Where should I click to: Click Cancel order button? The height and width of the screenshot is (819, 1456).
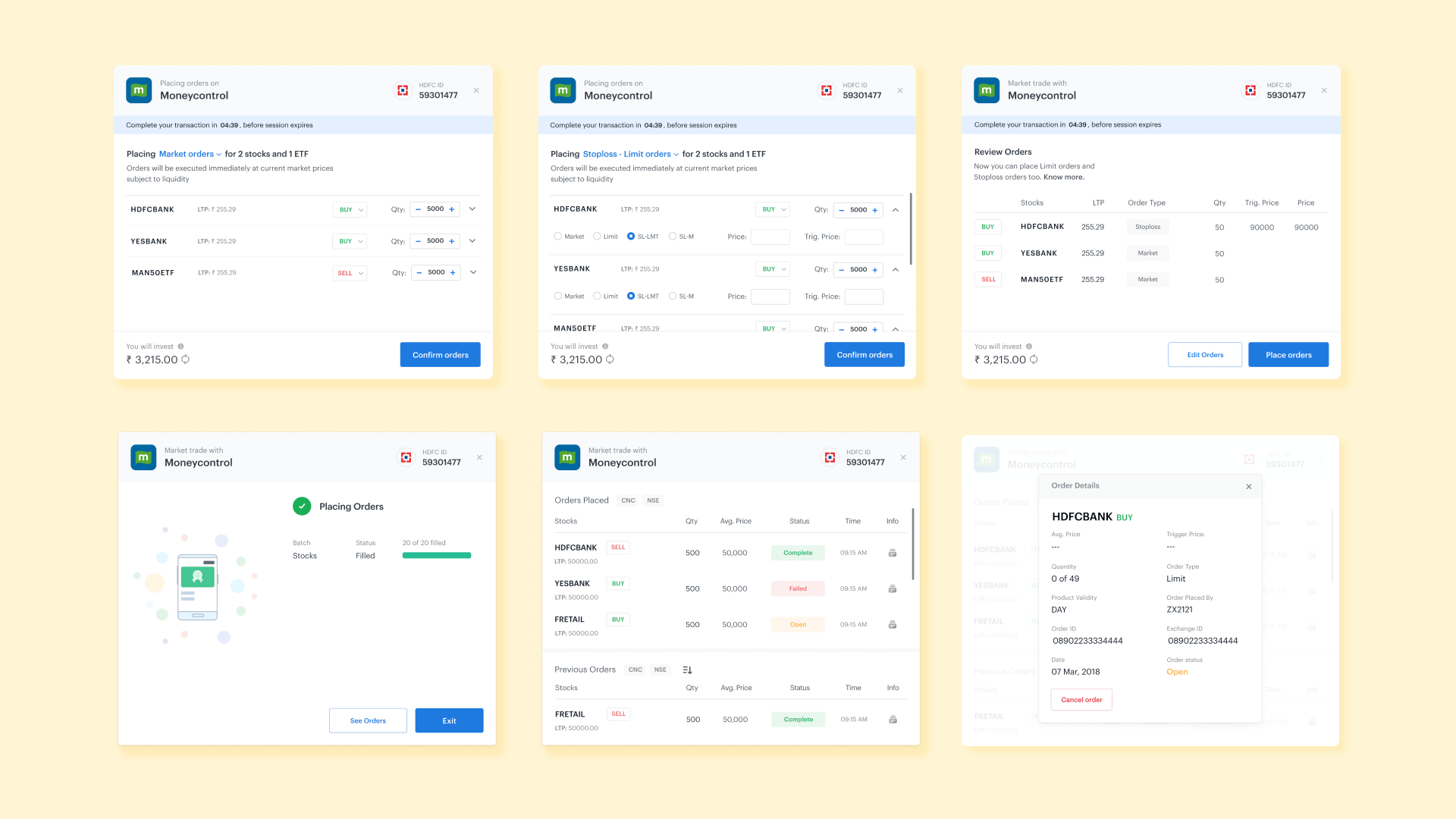1081,700
